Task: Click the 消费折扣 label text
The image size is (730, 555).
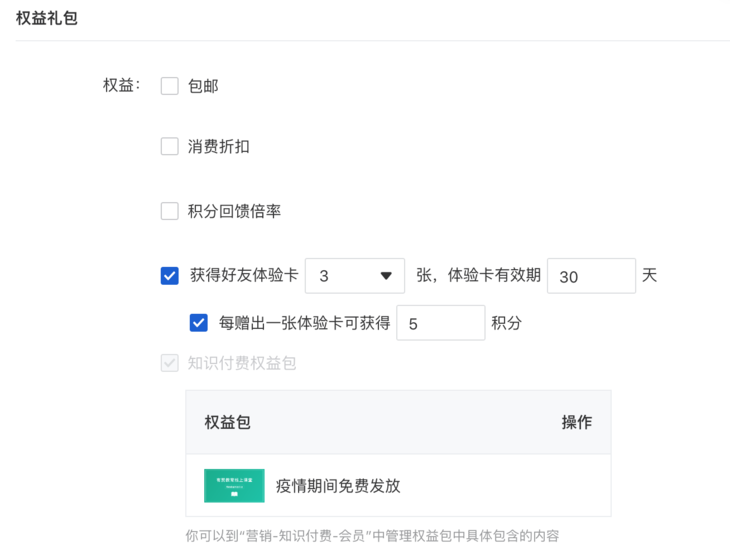Action: (218, 146)
